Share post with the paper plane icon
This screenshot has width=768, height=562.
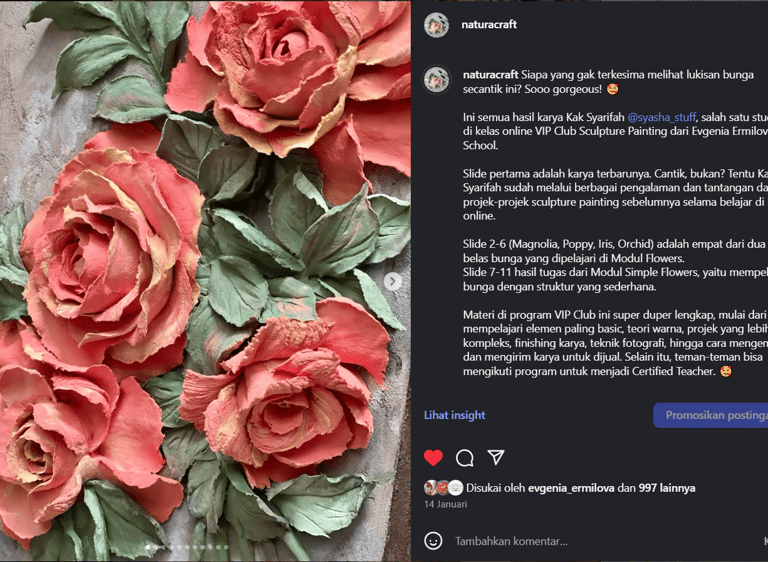(496, 457)
